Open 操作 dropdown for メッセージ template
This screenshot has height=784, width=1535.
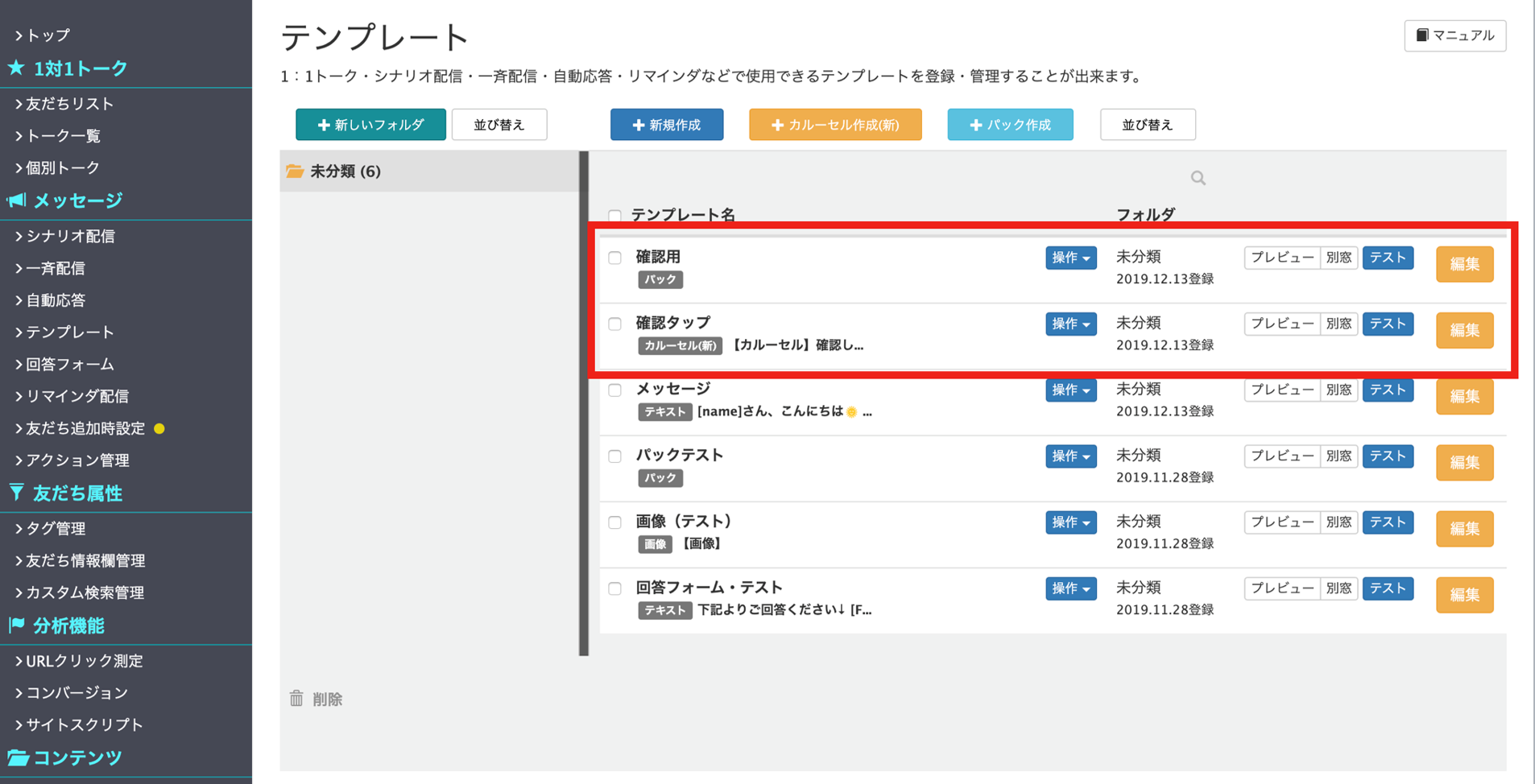pos(1070,390)
